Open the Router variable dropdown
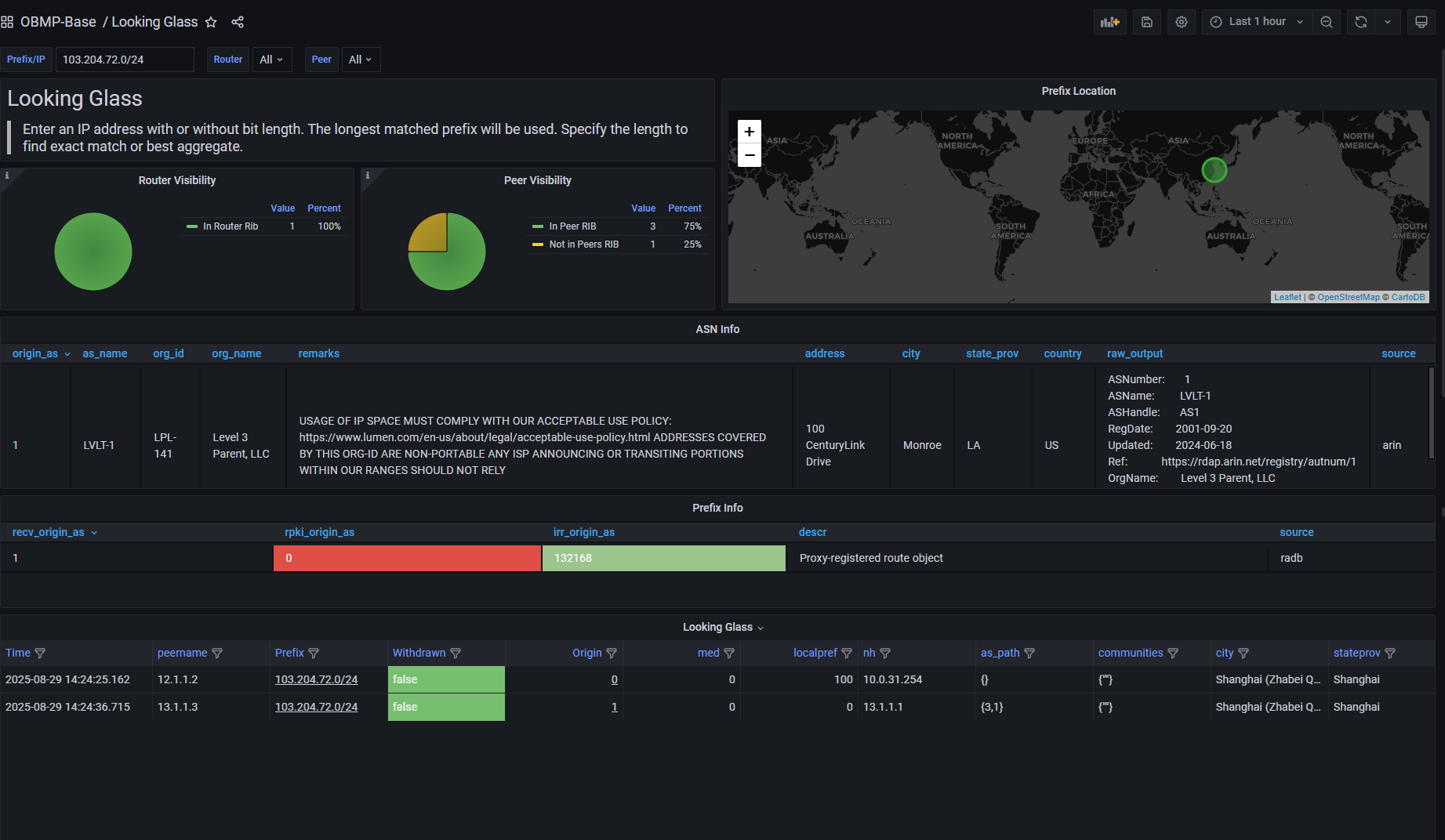 (x=271, y=60)
